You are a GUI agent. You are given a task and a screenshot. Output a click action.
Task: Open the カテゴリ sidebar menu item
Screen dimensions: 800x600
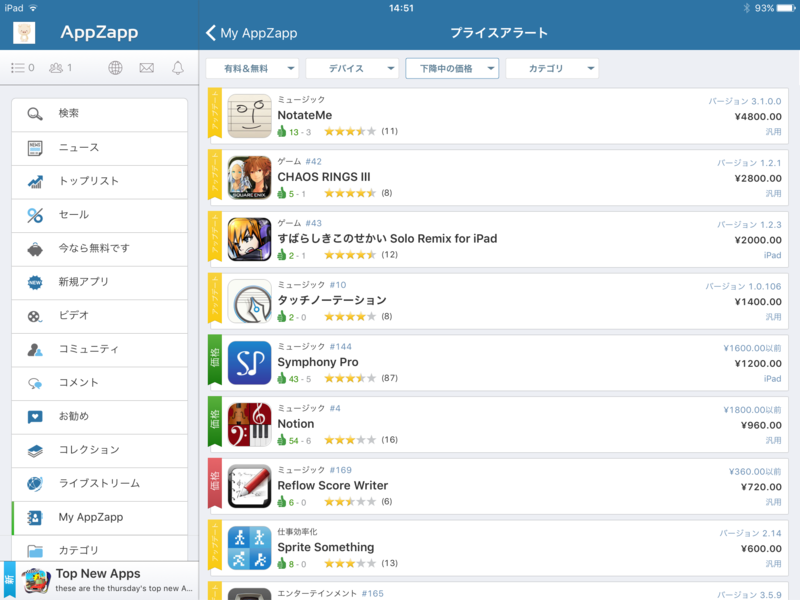coord(99,548)
